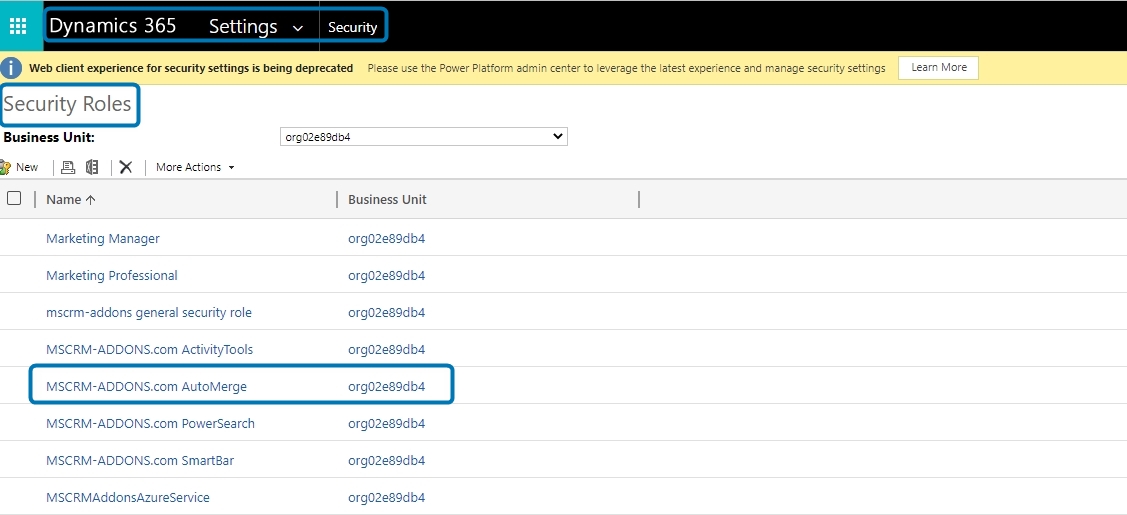
Task: Expand the Settings chevron in the top bar
Action: click(x=298, y=28)
